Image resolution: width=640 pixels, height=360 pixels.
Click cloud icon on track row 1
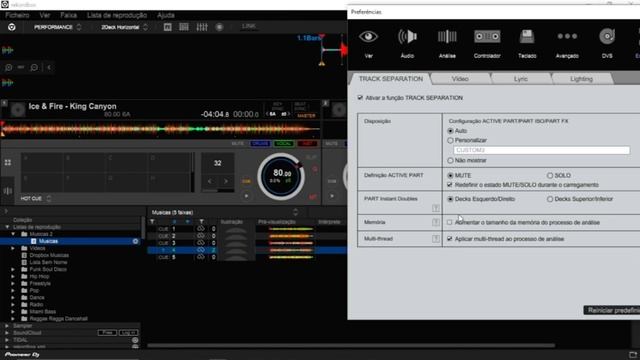coord(200,229)
